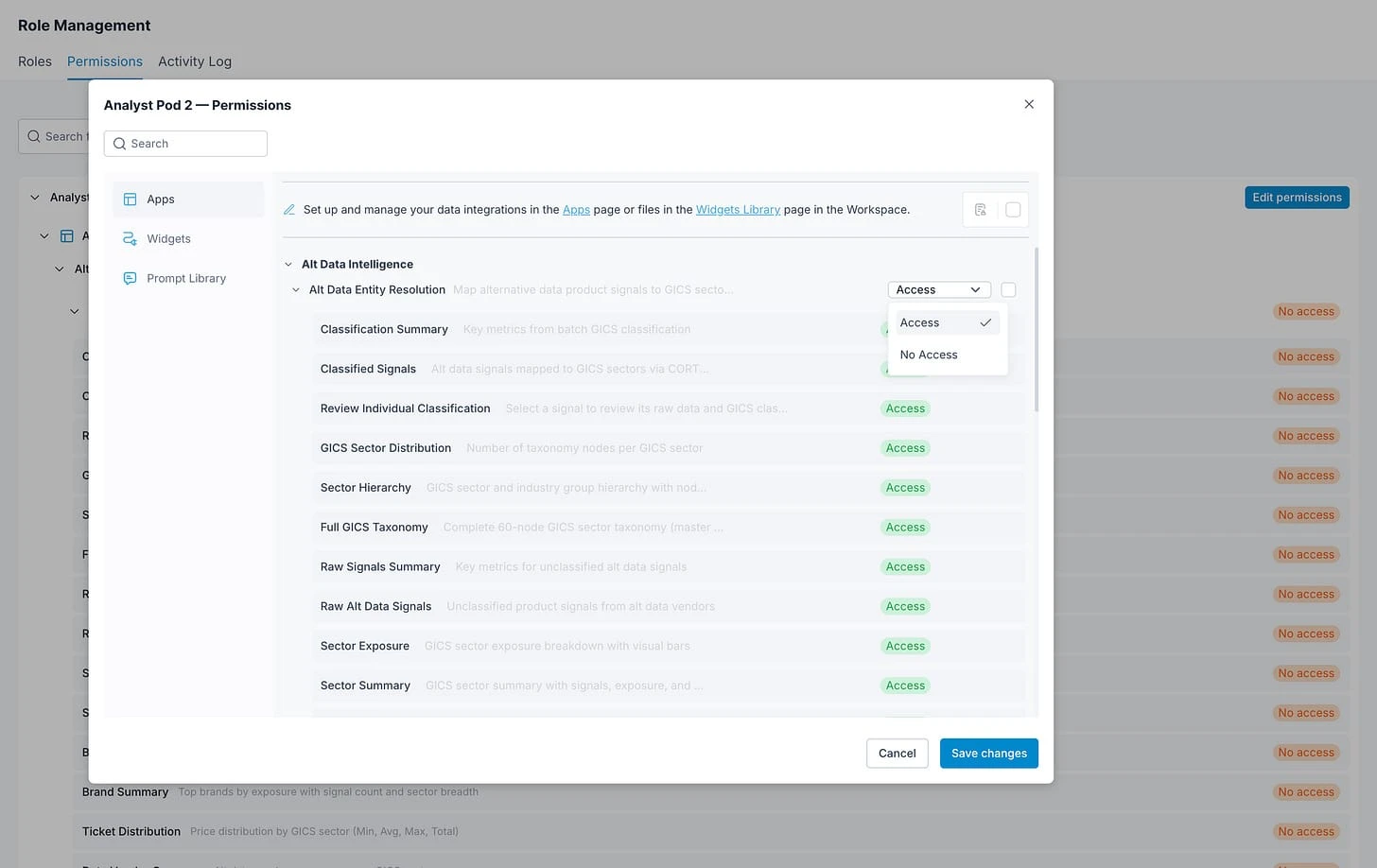Switch to the Roles tab
Viewport: 1377px width, 868px height.
34,61
